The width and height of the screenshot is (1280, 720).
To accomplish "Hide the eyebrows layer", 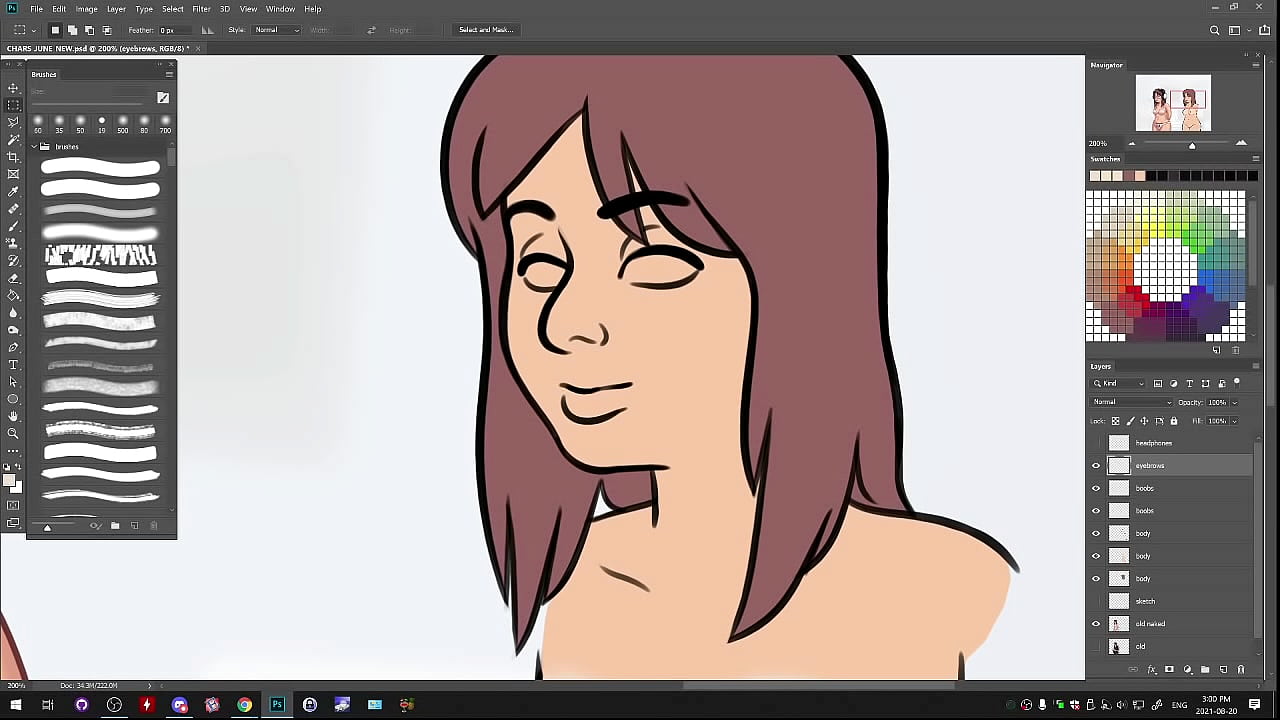I will [x=1096, y=466].
